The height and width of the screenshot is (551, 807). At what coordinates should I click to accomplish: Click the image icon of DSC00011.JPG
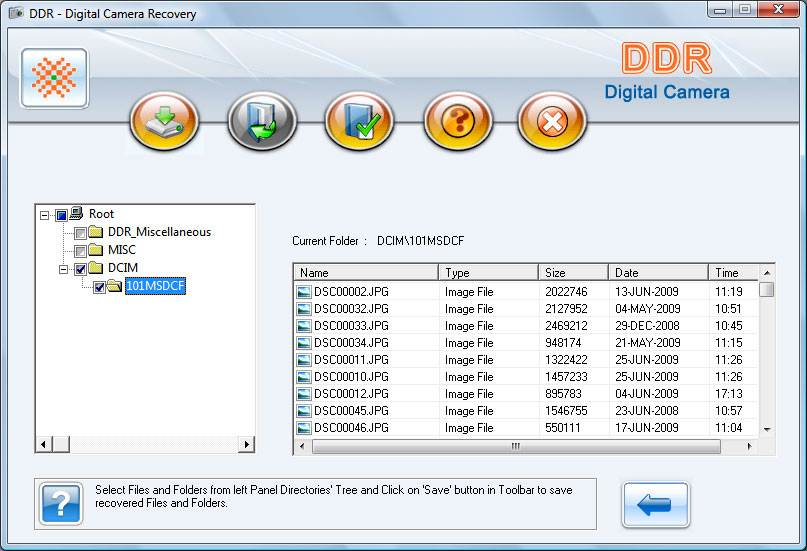pos(304,360)
